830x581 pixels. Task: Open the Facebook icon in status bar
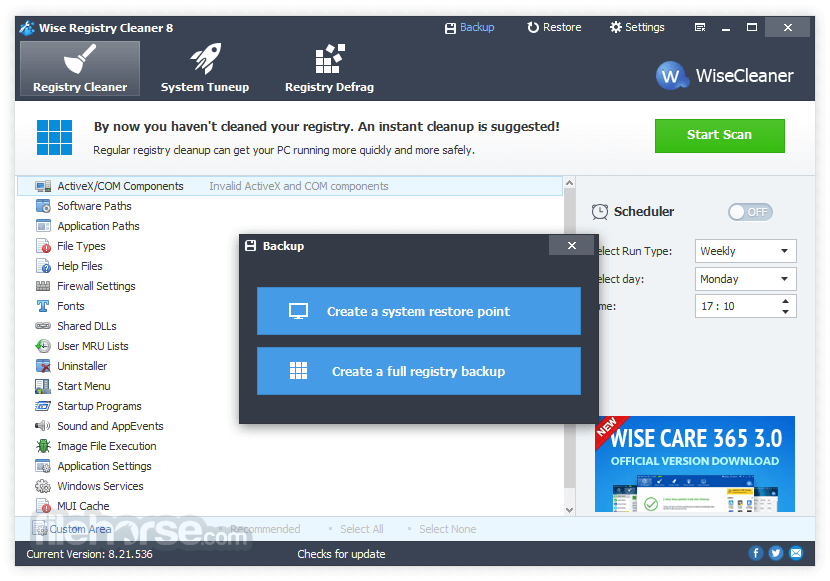[756, 553]
